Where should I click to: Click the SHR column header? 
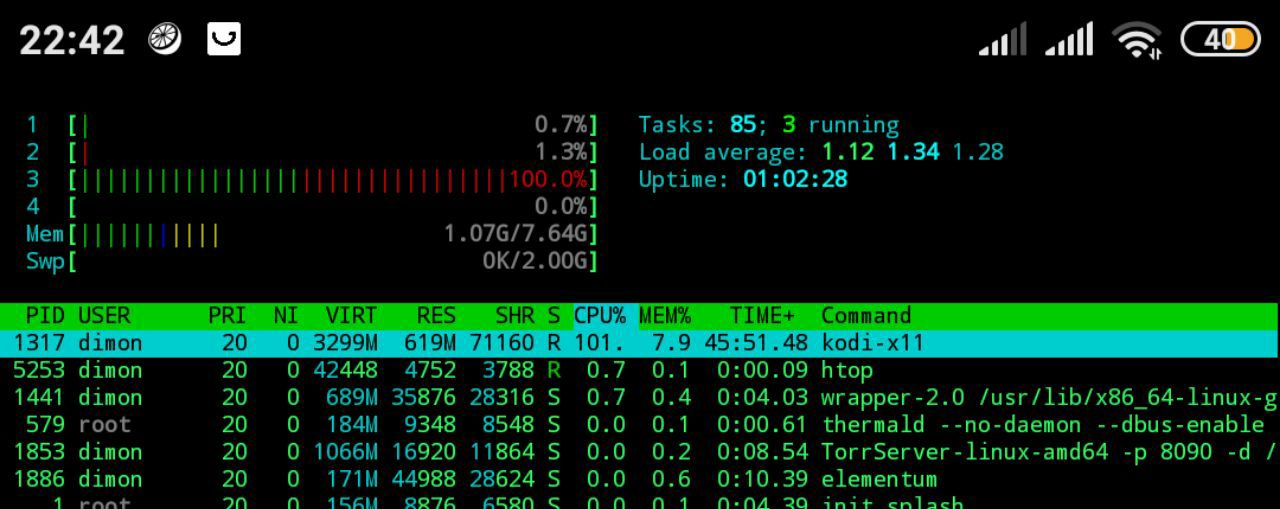(515, 316)
